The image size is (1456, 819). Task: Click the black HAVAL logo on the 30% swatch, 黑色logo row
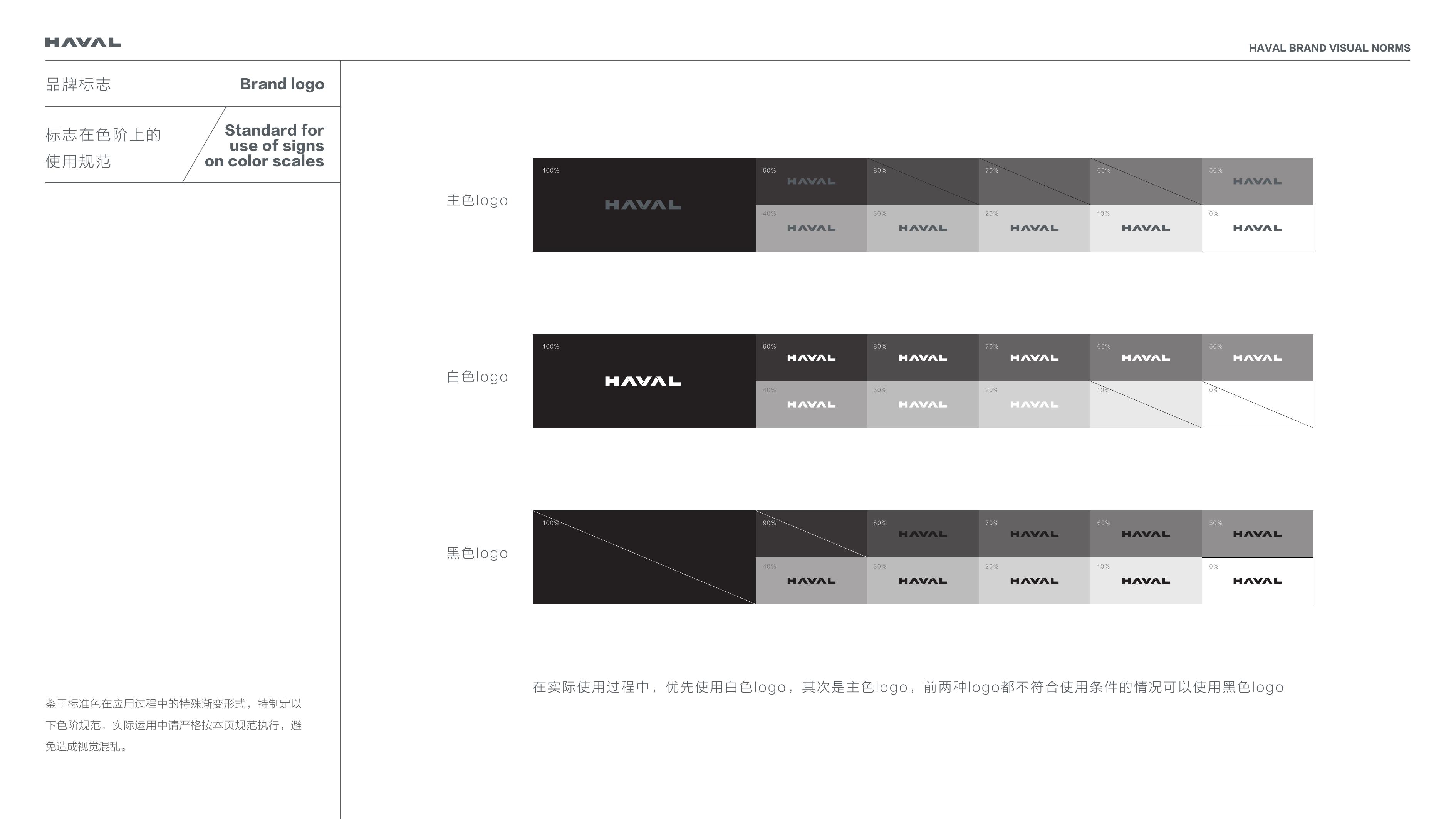(923, 581)
